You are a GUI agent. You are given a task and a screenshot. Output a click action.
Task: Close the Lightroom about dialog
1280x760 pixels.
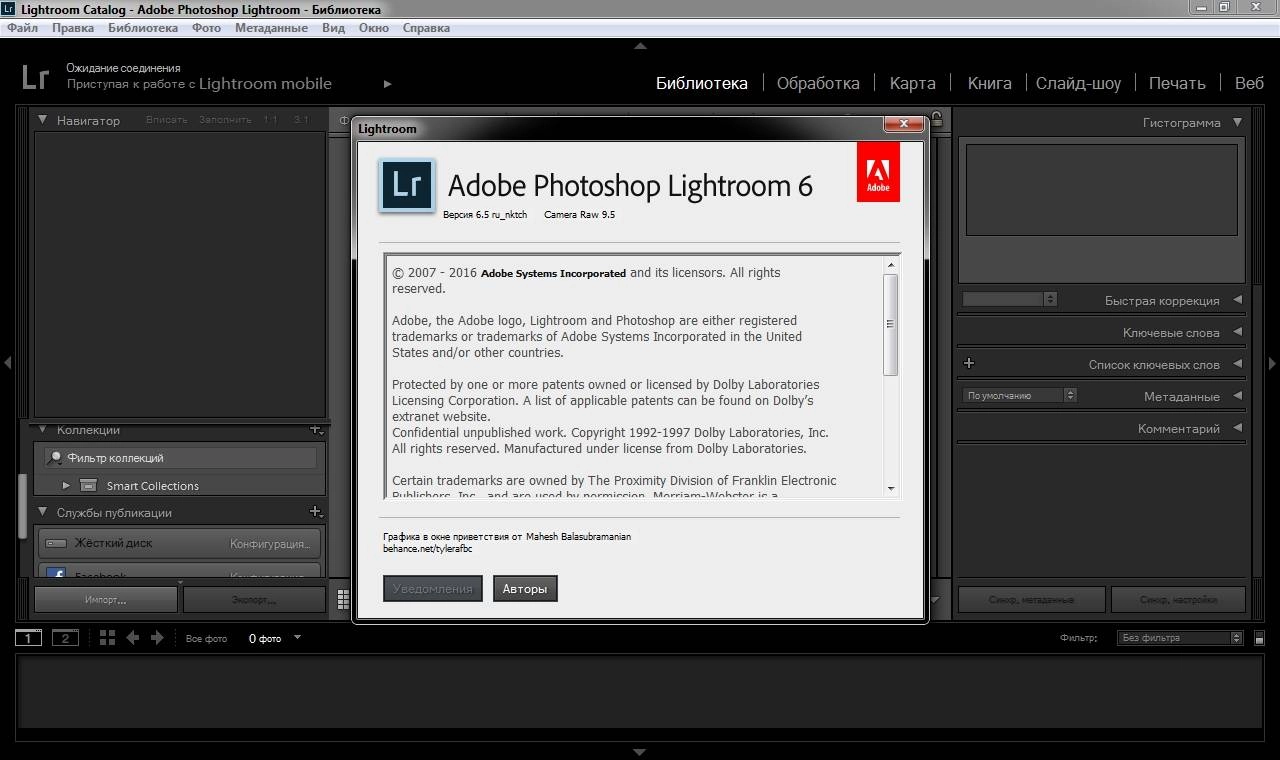click(x=903, y=123)
